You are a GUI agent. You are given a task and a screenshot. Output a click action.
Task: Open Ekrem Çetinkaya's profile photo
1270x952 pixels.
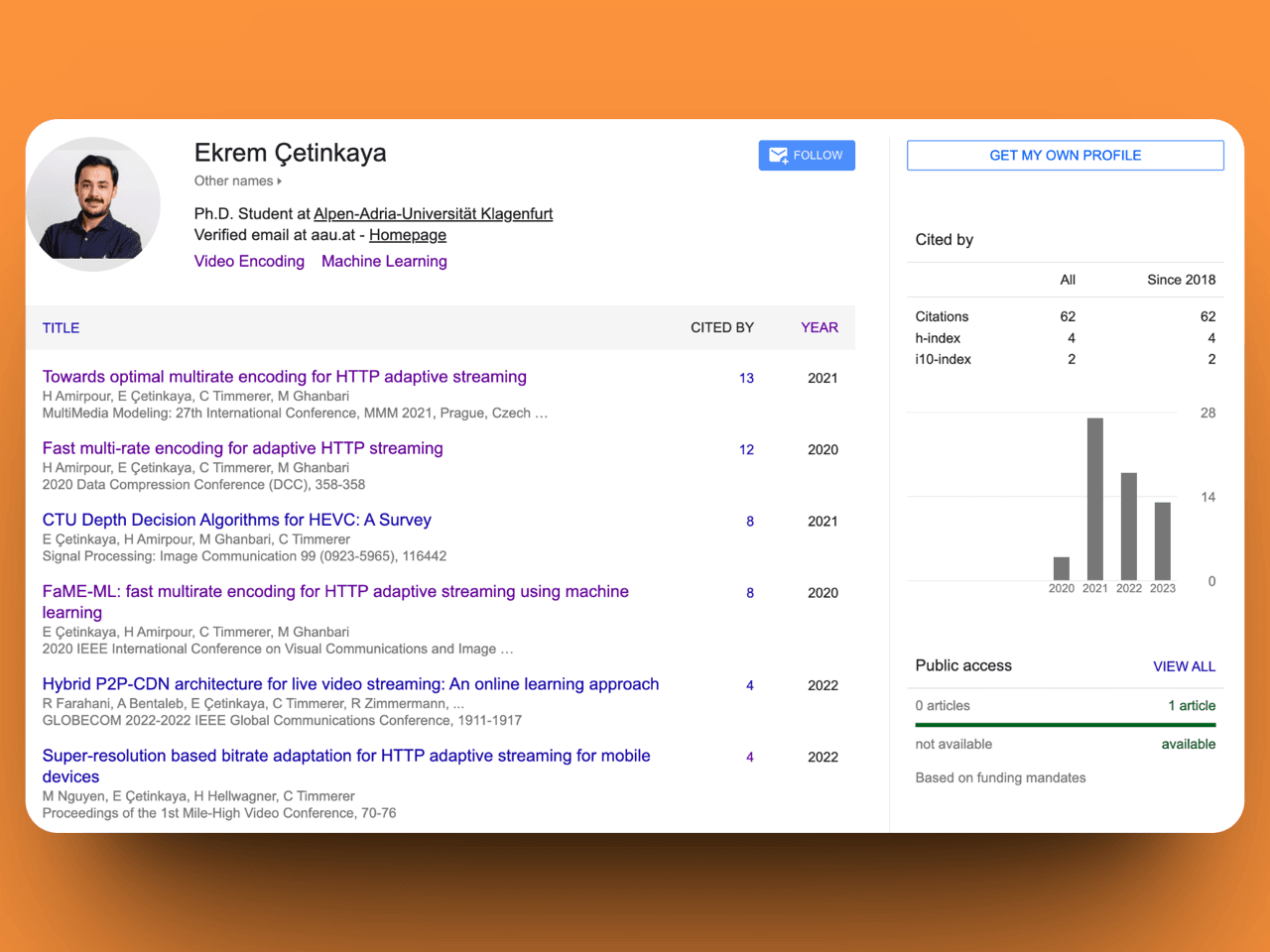point(93,203)
